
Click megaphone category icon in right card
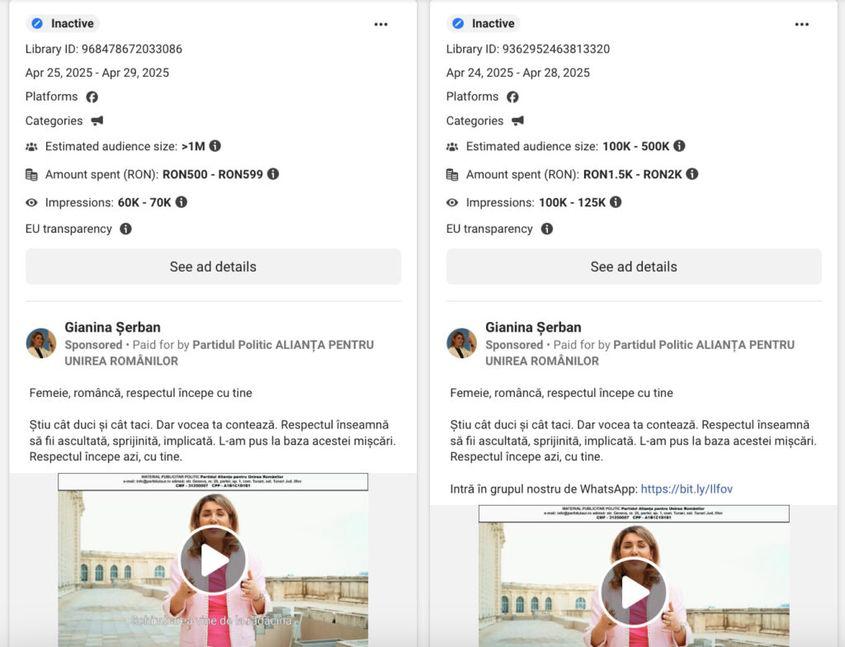click(x=517, y=121)
